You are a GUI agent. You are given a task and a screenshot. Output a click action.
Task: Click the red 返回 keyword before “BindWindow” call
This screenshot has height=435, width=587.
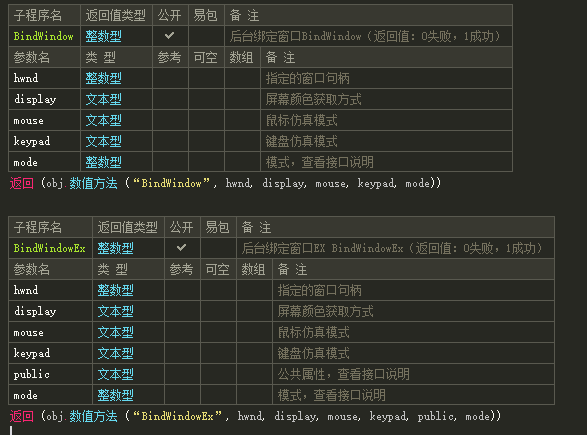pyautogui.click(x=22, y=183)
